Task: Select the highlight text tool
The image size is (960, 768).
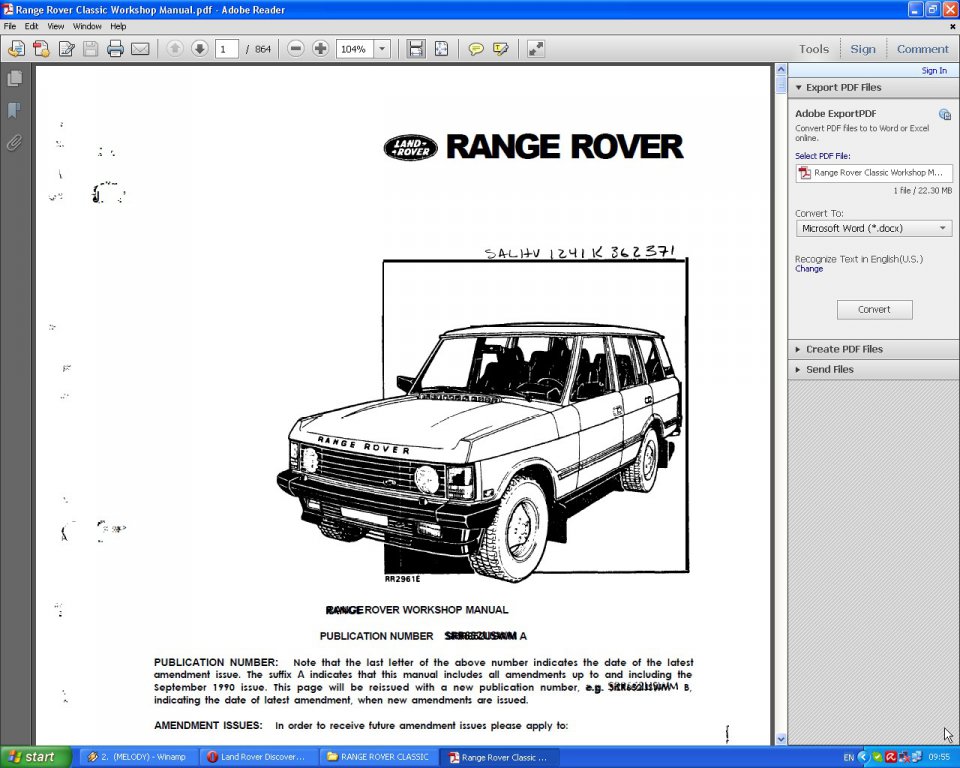Action: coord(501,49)
